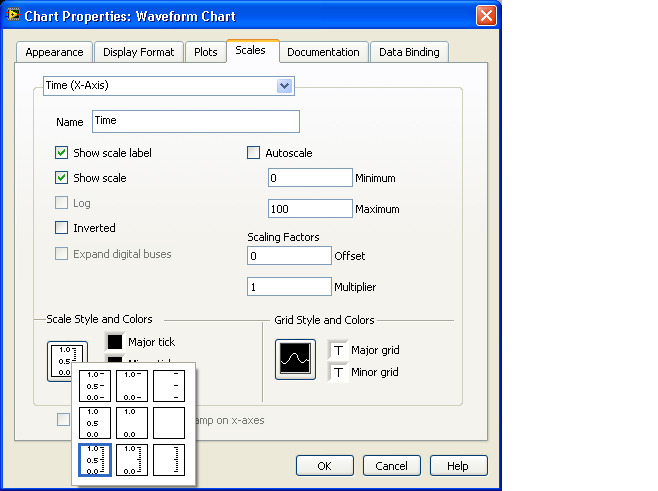Viewport: 658px width, 491px height.
Task: Open the Minor grid color picker
Action: click(338, 372)
